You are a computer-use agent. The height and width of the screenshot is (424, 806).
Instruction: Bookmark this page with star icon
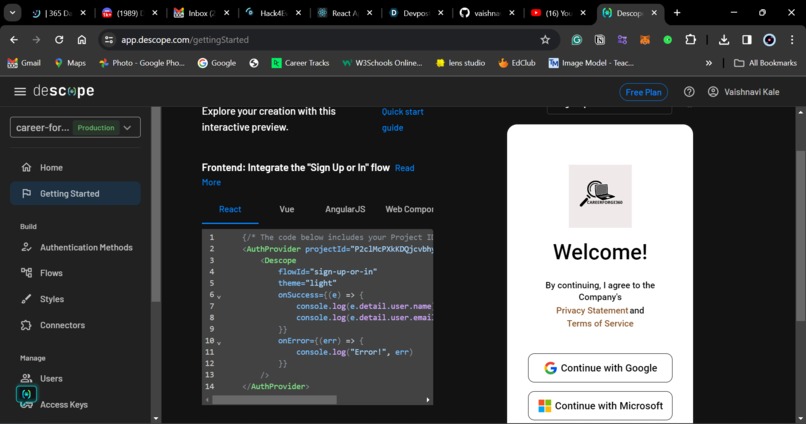point(545,40)
